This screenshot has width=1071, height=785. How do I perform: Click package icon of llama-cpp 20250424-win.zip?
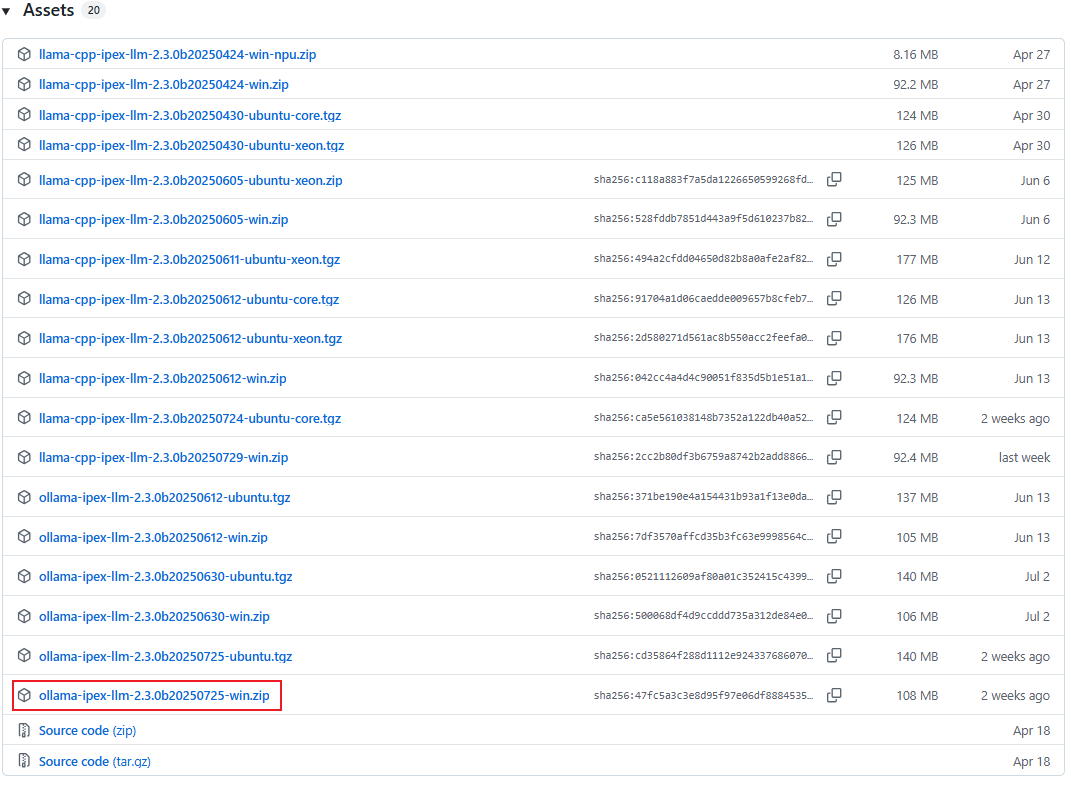point(24,84)
